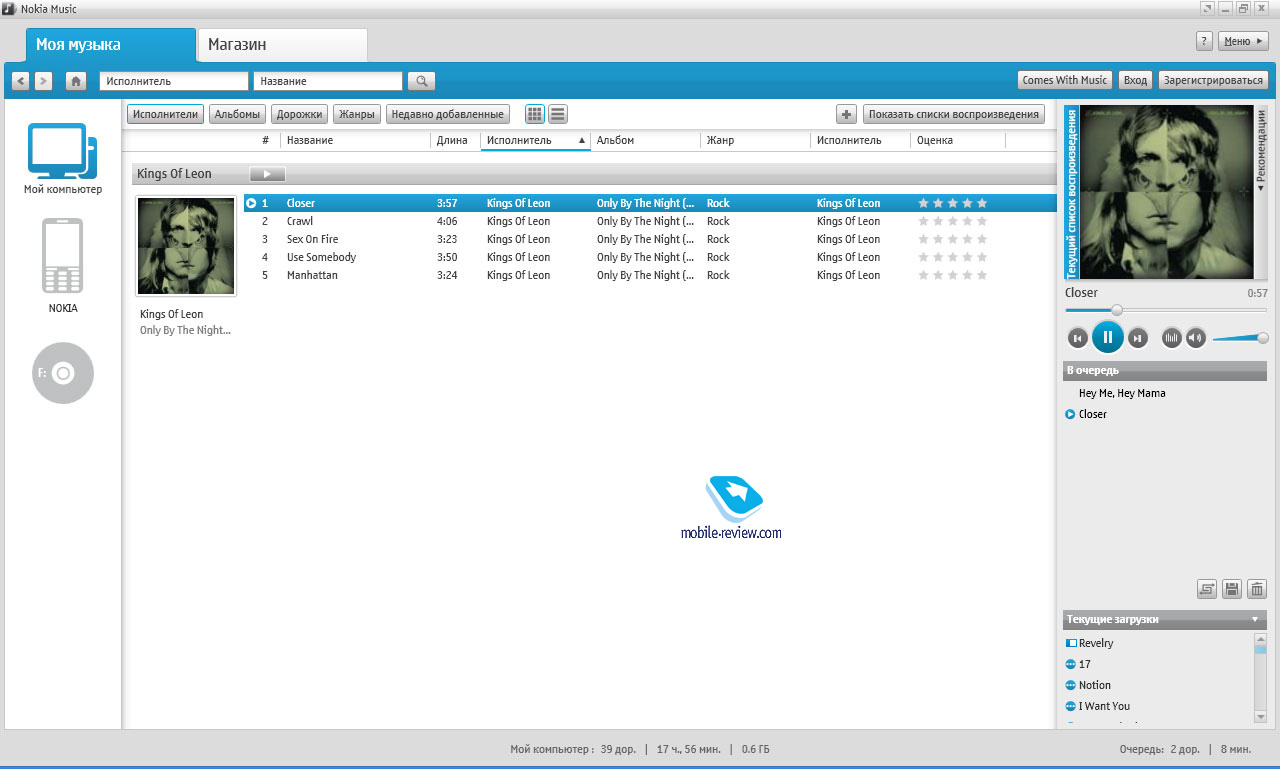The height and width of the screenshot is (769, 1280).
Task: Show the Исполнители view
Action: [165, 114]
